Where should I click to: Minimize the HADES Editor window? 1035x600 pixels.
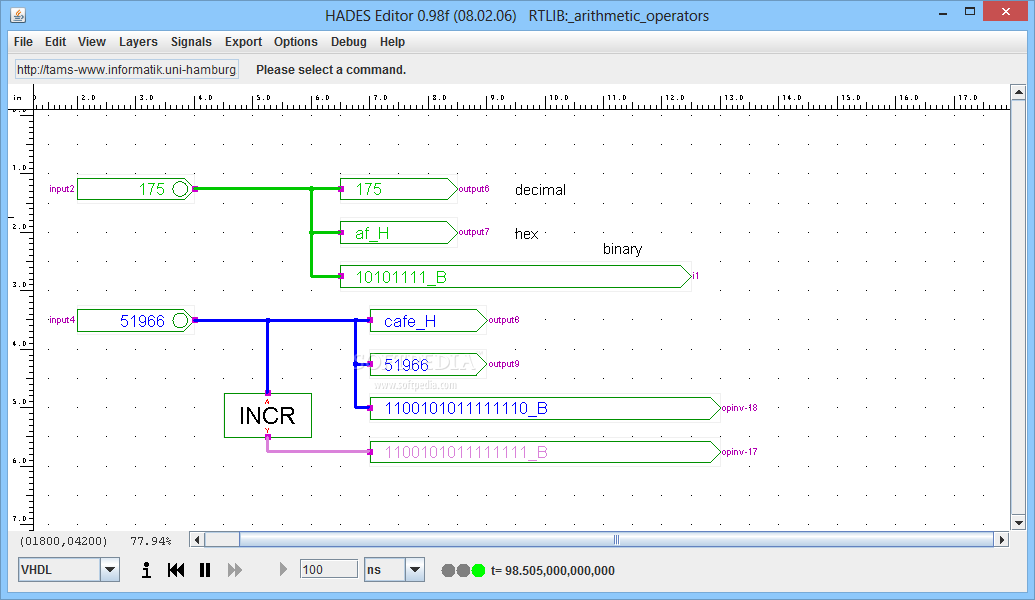pyautogui.click(x=943, y=13)
